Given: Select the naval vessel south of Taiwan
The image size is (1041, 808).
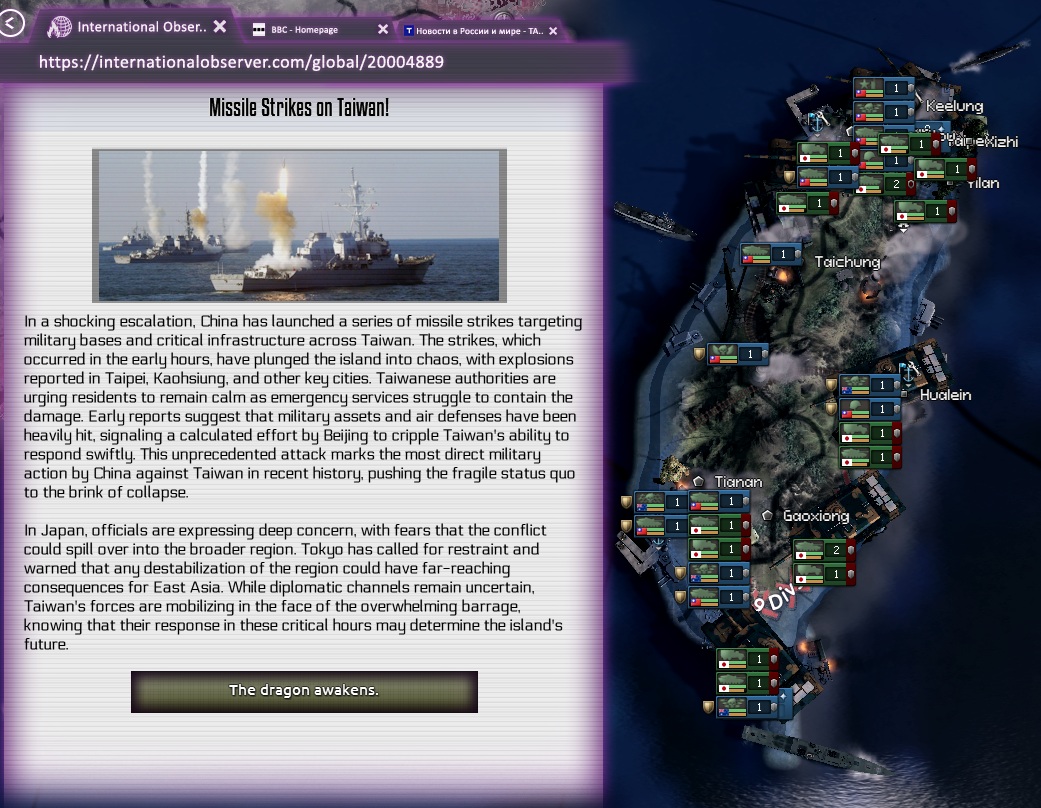Looking at the screenshot, I should click(817, 750).
